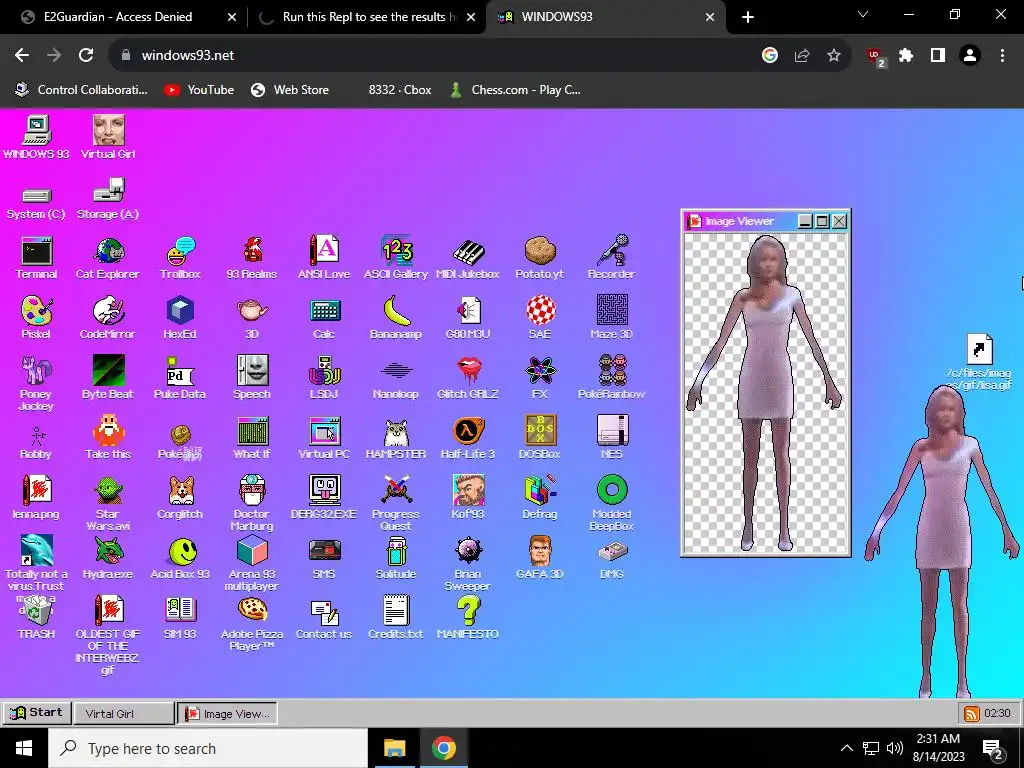Image resolution: width=1024 pixels, height=768 pixels.
Task: Open Maze 3D icon
Action: [x=611, y=317]
